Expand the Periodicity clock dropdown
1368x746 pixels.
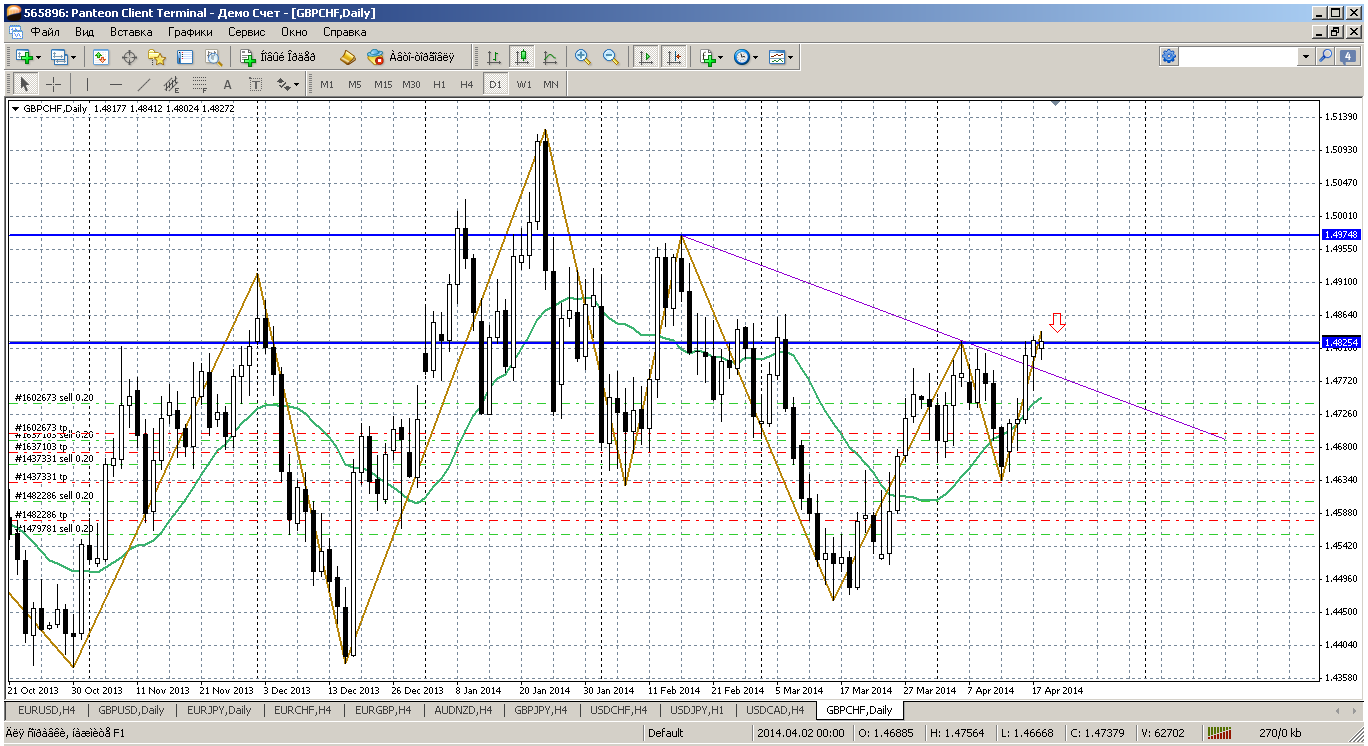pos(755,58)
